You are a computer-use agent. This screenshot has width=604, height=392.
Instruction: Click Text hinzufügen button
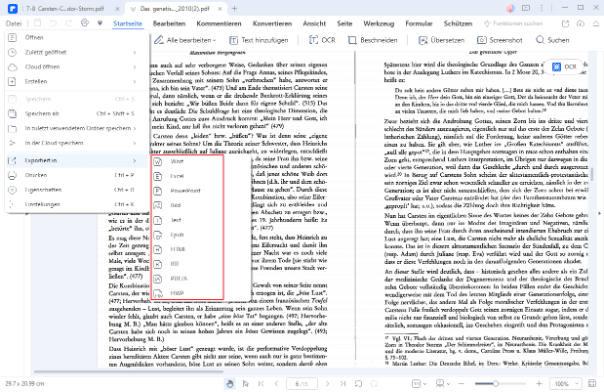[x=259, y=40]
